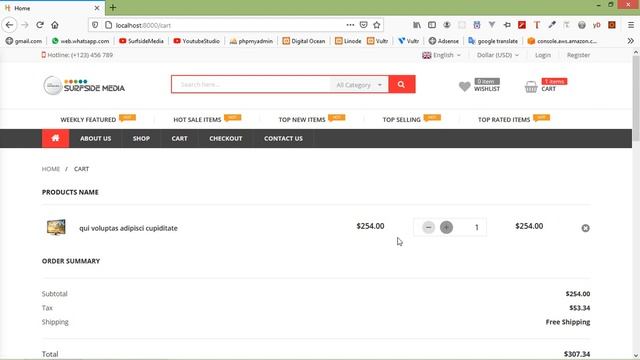Go to the Shop page
The image size is (640, 360).
pos(141,138)
